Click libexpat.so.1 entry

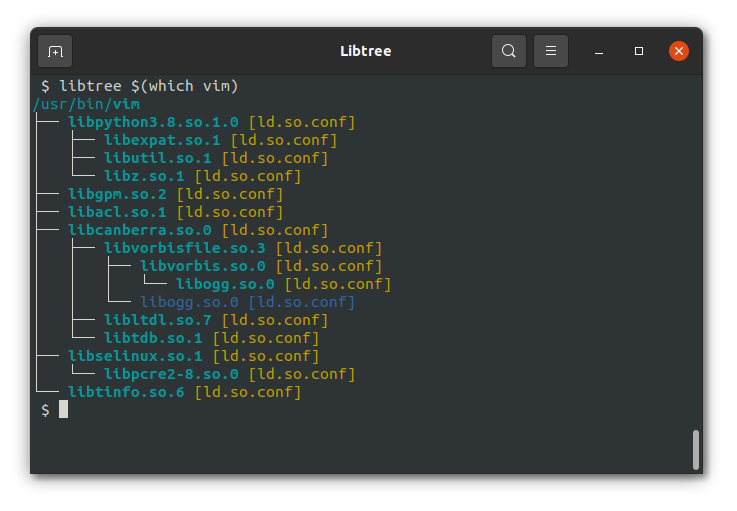[x=162, y=140]
